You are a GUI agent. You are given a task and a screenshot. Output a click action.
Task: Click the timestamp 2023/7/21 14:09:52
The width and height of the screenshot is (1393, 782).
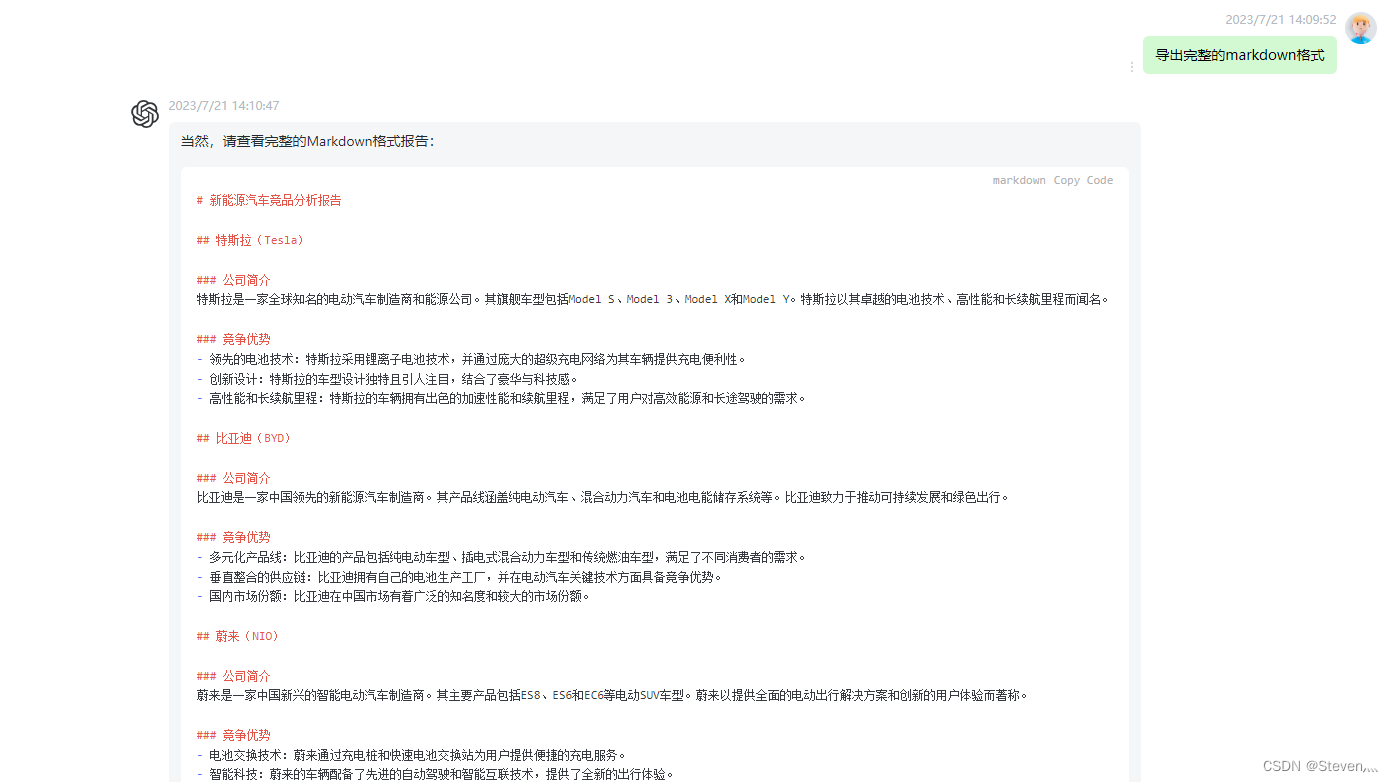point(1281,19)
